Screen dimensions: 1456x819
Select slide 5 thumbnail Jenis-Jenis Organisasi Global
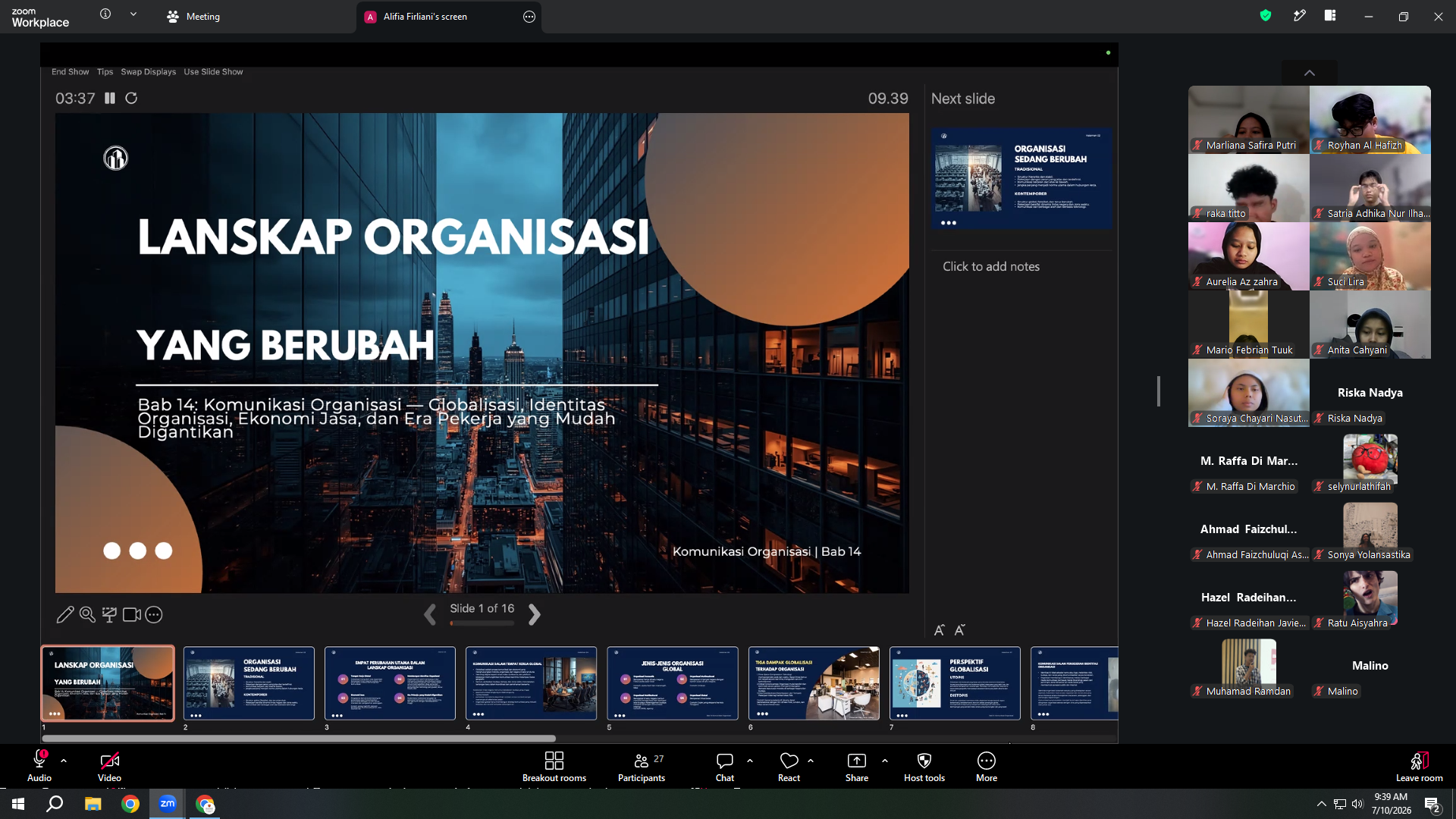pyautogui.click(x=672, y=683)
